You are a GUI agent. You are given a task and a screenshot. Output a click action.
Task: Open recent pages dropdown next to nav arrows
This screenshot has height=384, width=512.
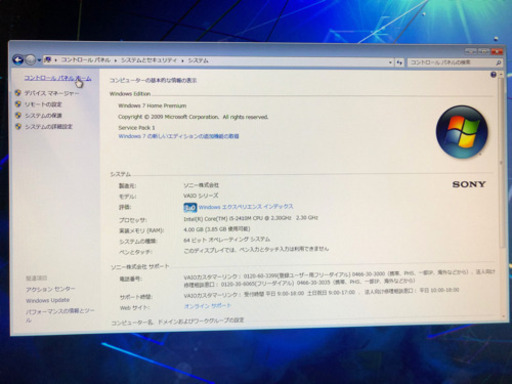(39, 60)
